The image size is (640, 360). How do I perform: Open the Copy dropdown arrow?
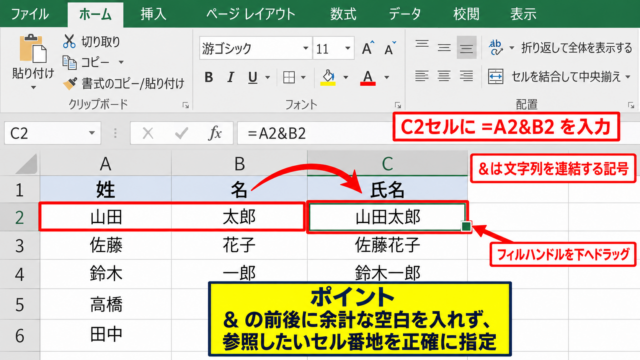tap(121, 62)
